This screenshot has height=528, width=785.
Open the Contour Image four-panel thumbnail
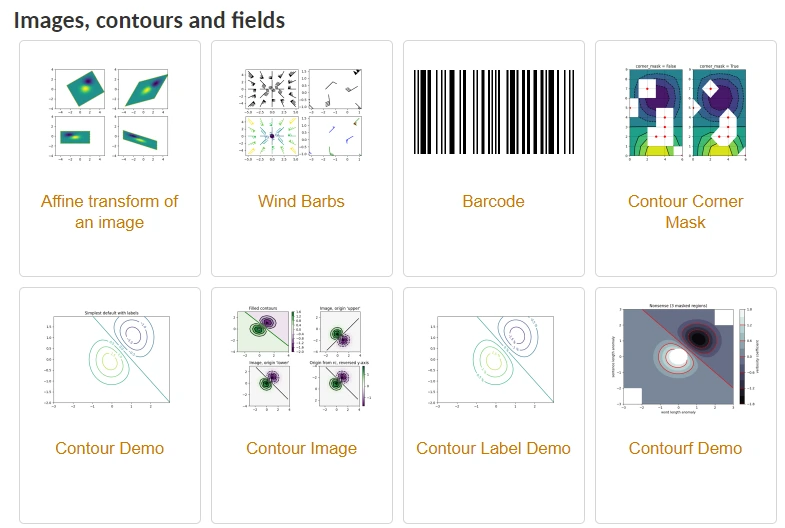[301, 357]
